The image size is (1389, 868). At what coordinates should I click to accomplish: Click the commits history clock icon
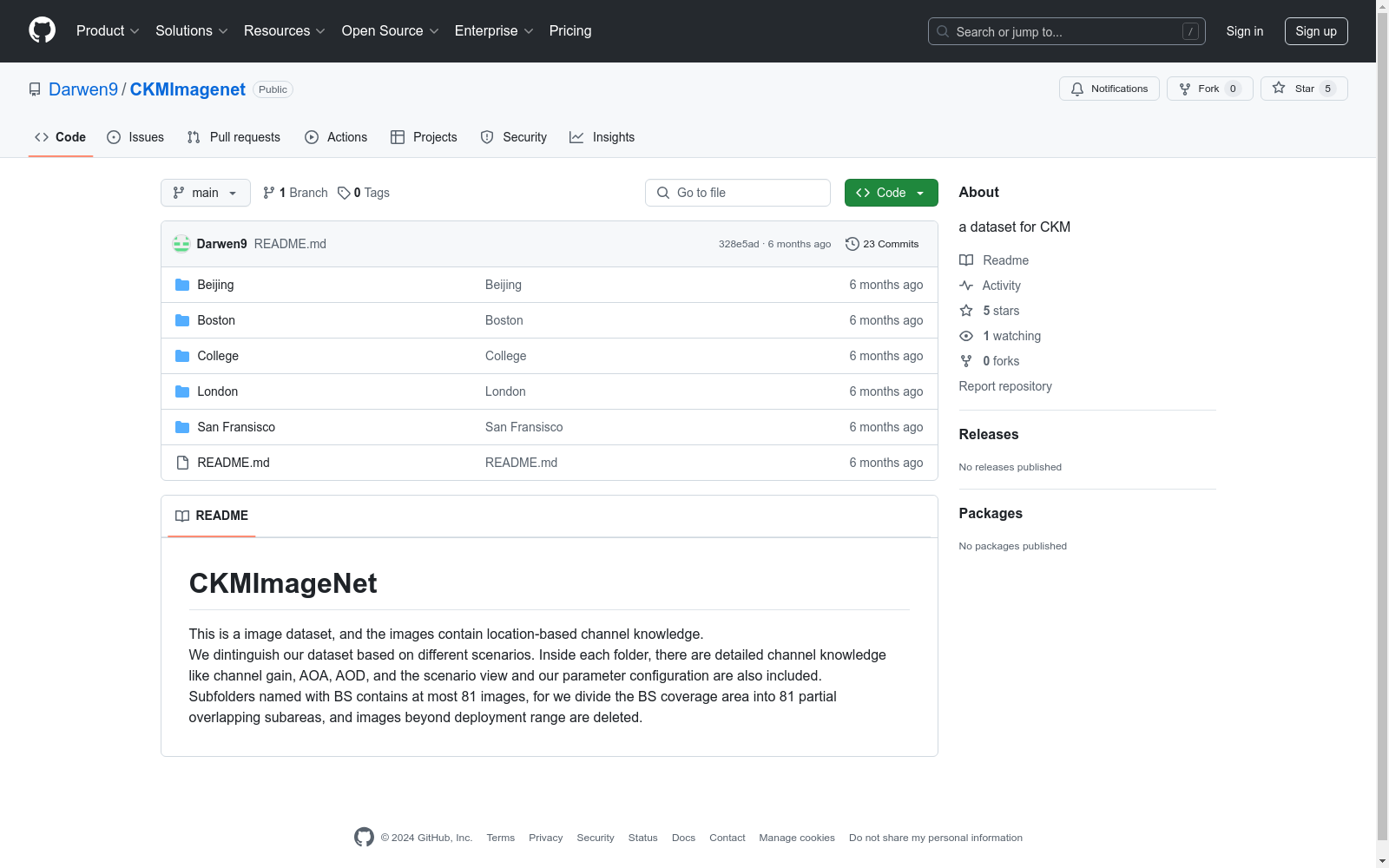click(x=852, y=244)
